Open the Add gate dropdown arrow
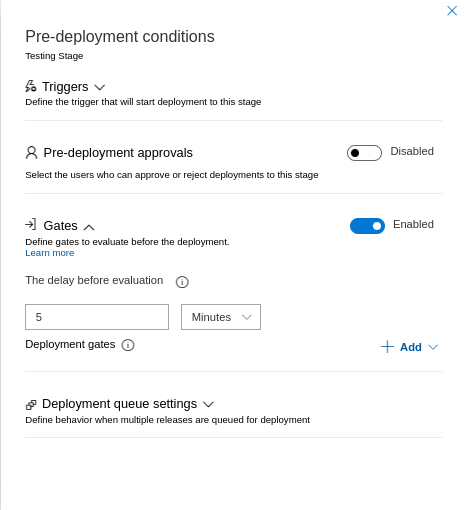The image size is (466, 510). click(x=433, y=347)
